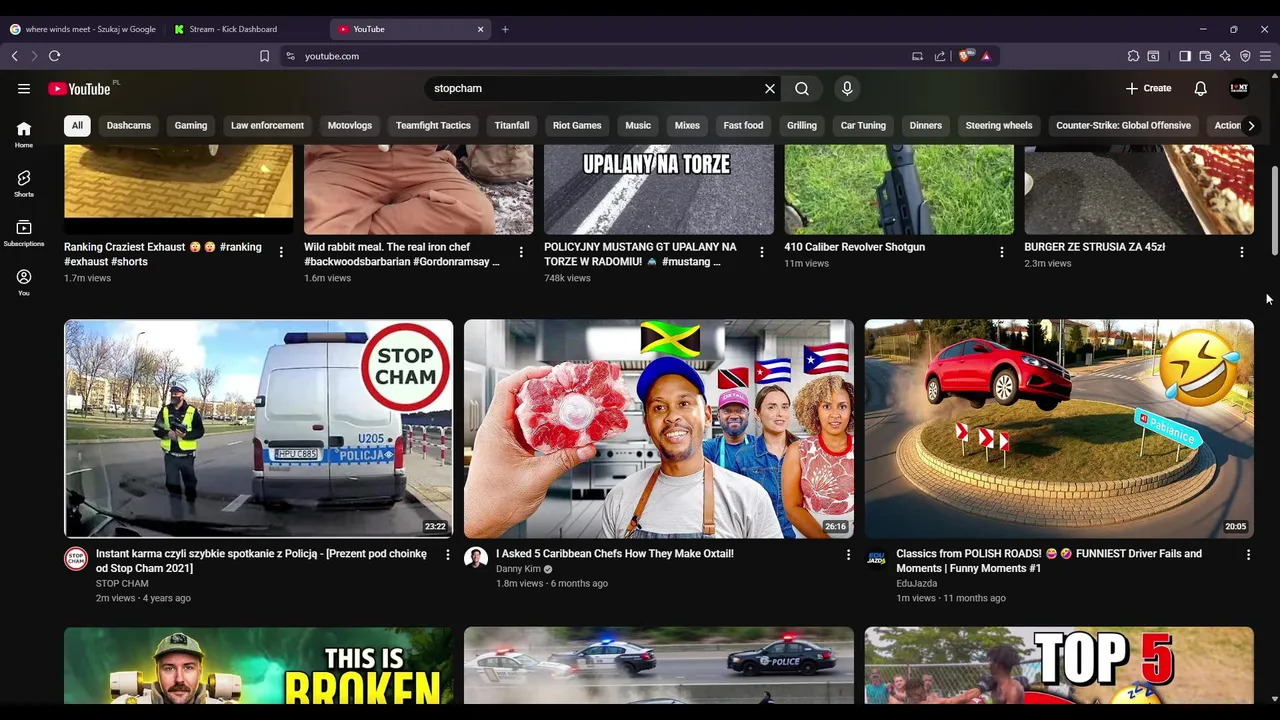Clear the search query with the X

(x=770, y=89)
